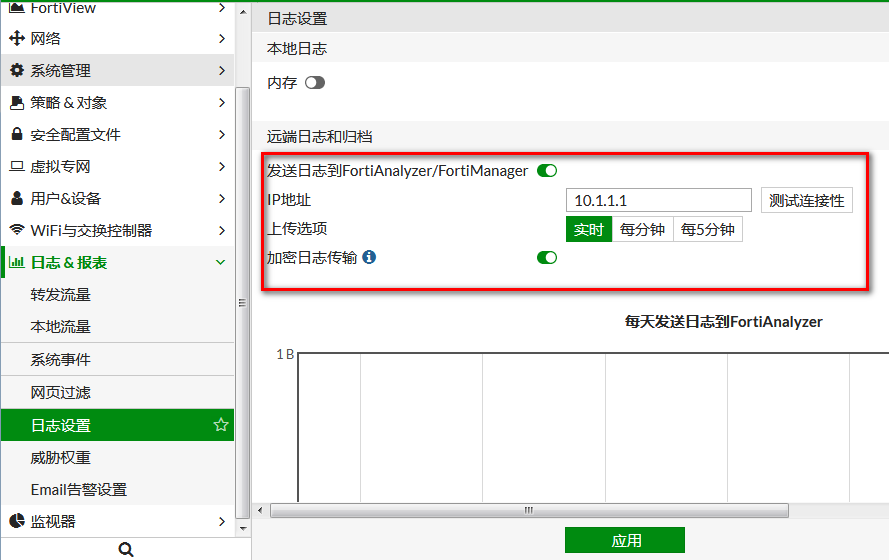
Task: Collapse the 日志 & 报表 section chevron
Action: pos(221,262)
